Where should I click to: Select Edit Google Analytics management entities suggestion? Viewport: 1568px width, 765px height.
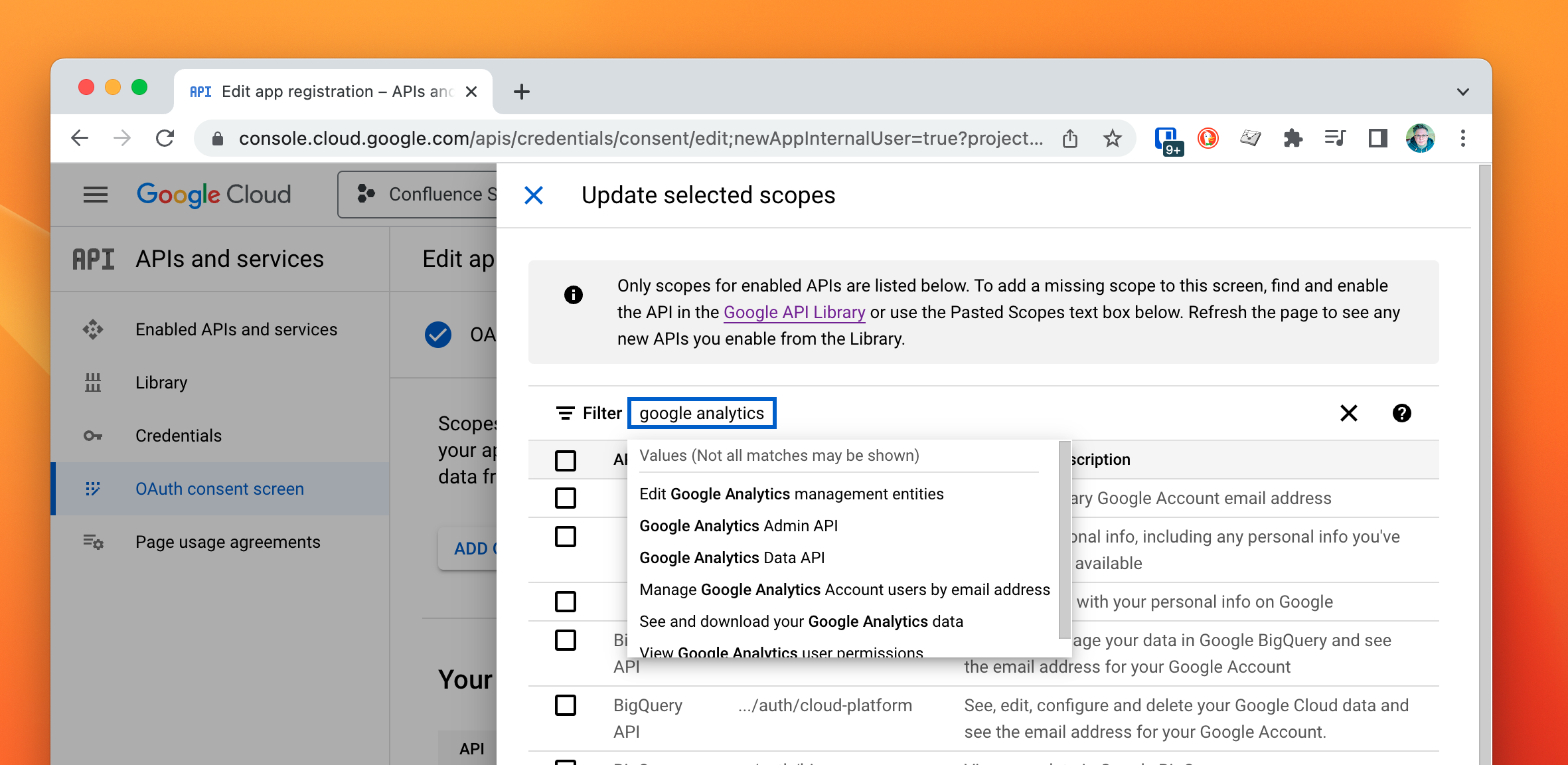tap(791, 494)
